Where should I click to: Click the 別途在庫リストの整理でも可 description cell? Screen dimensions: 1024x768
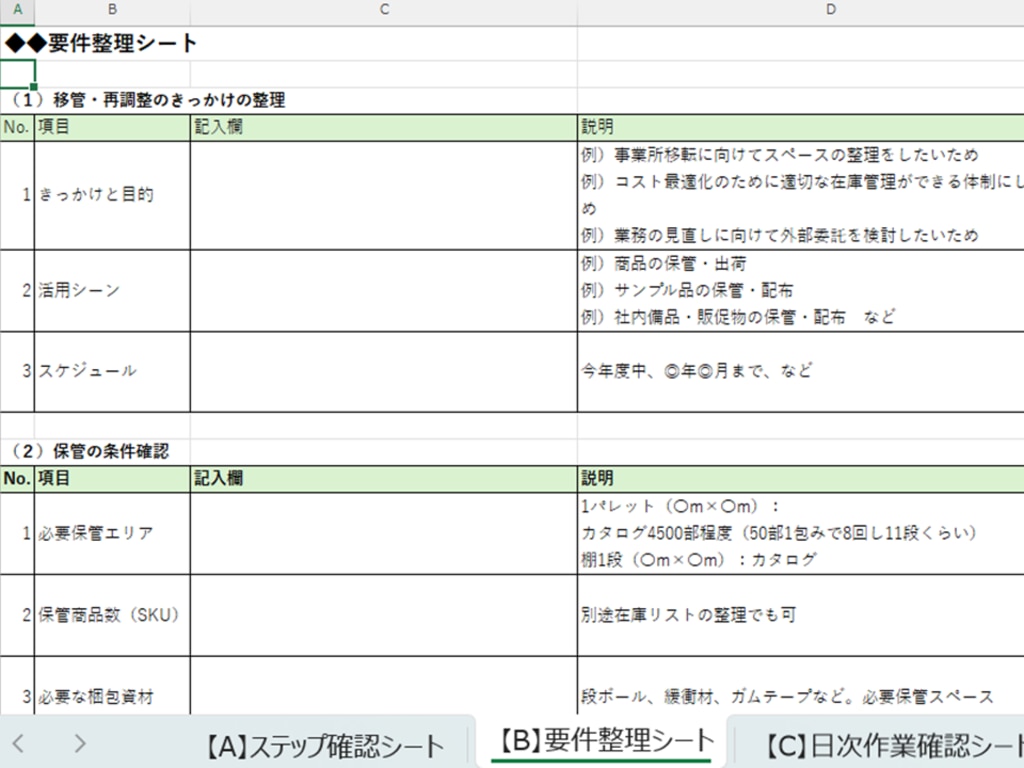800,615
